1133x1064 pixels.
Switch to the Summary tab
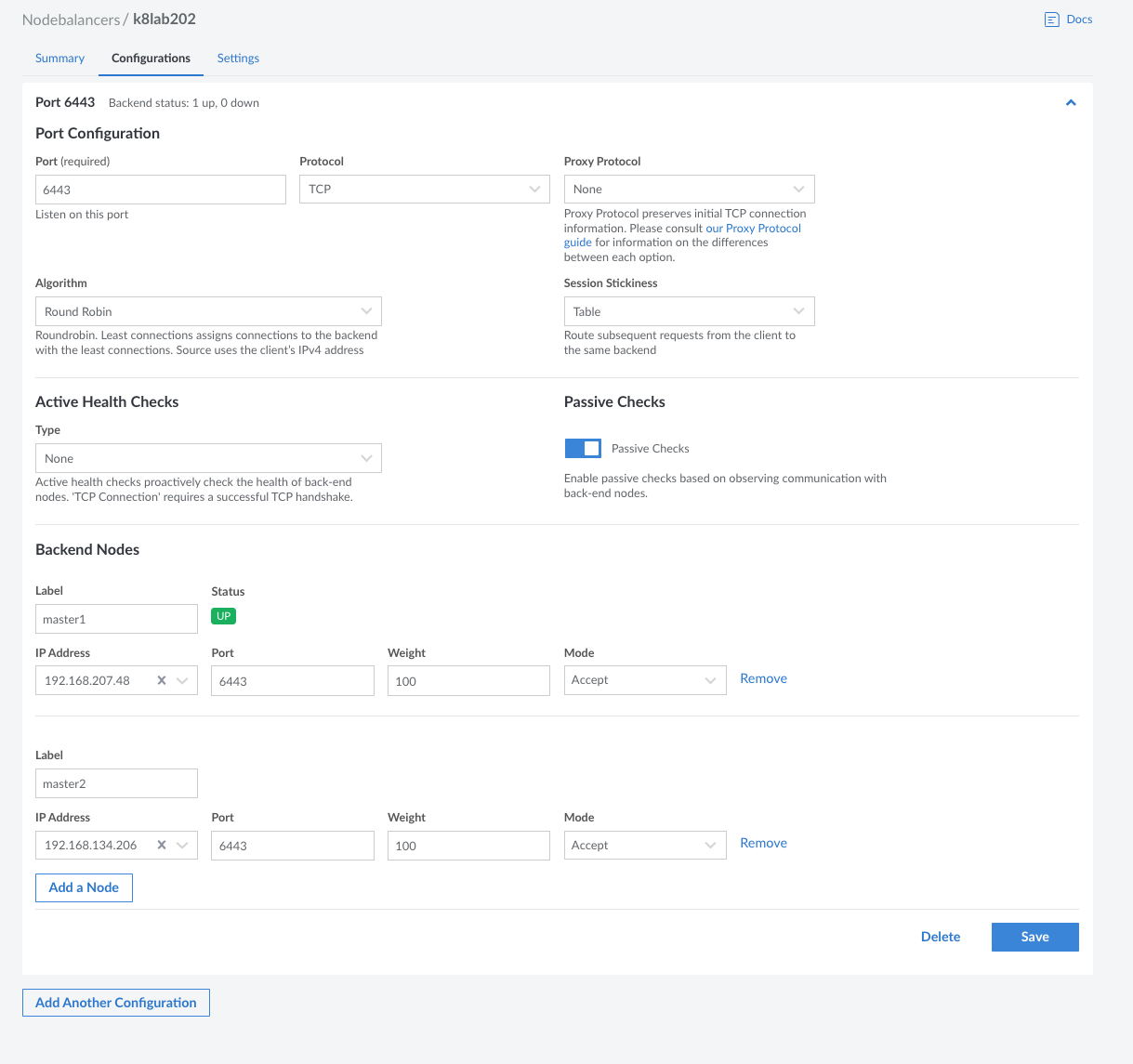[59, 59]
